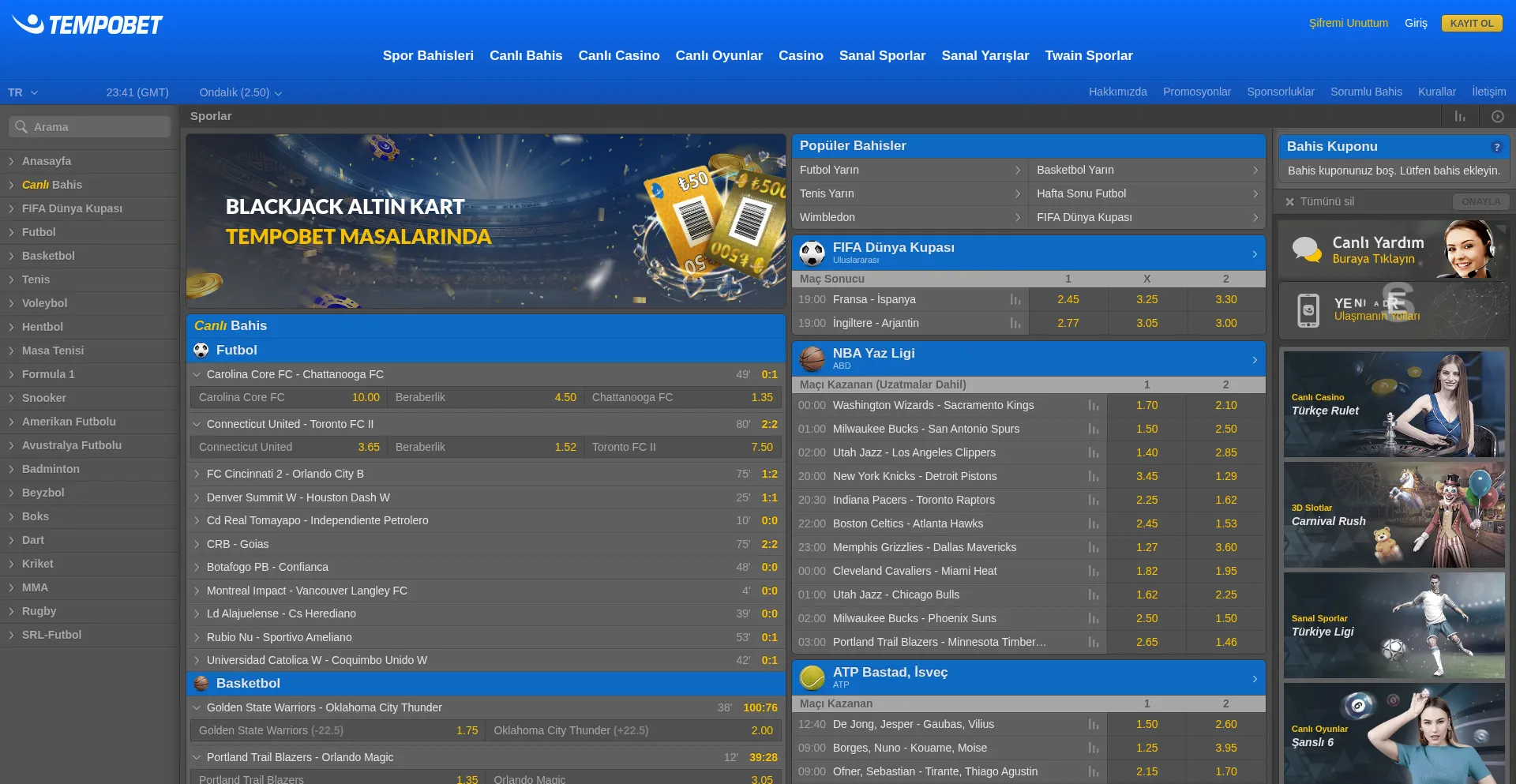Screen dimensions: 1516x784
Task: Open stats for Memphis Grizzlies - Dallas Mavericks
Action: click(1094, 548)
